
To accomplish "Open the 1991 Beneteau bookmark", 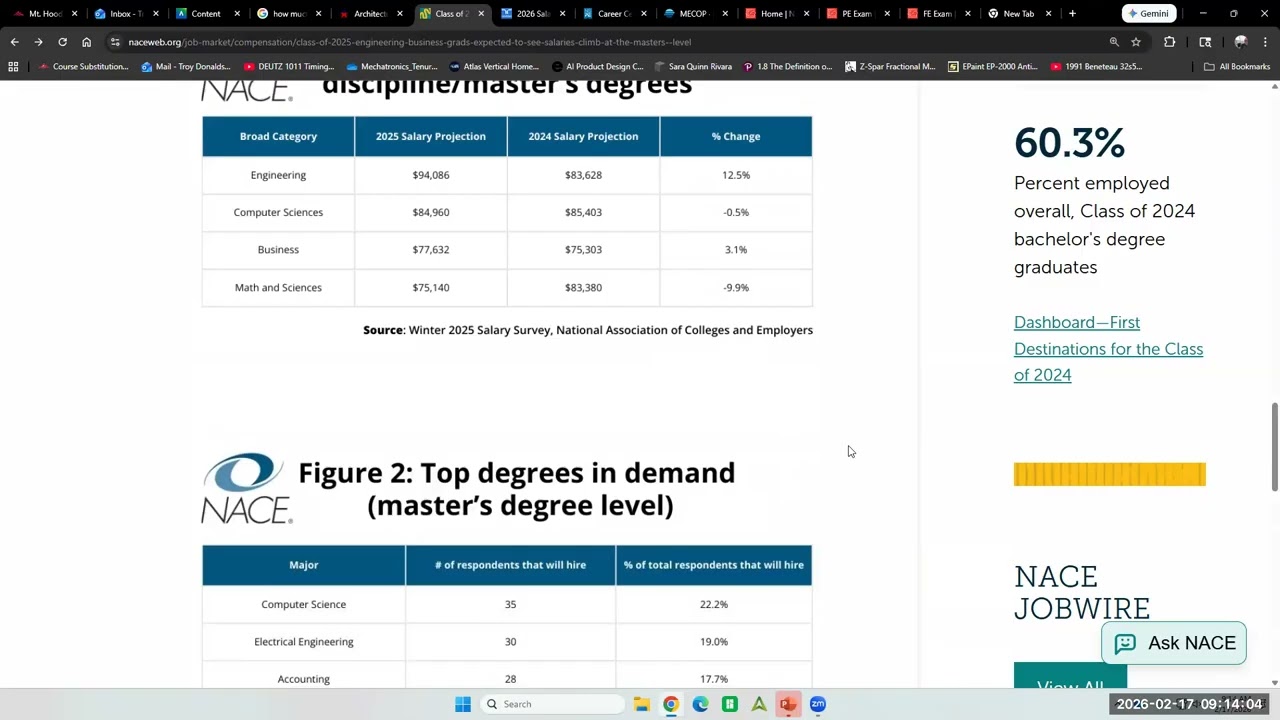I will [x=1095, y=67].
